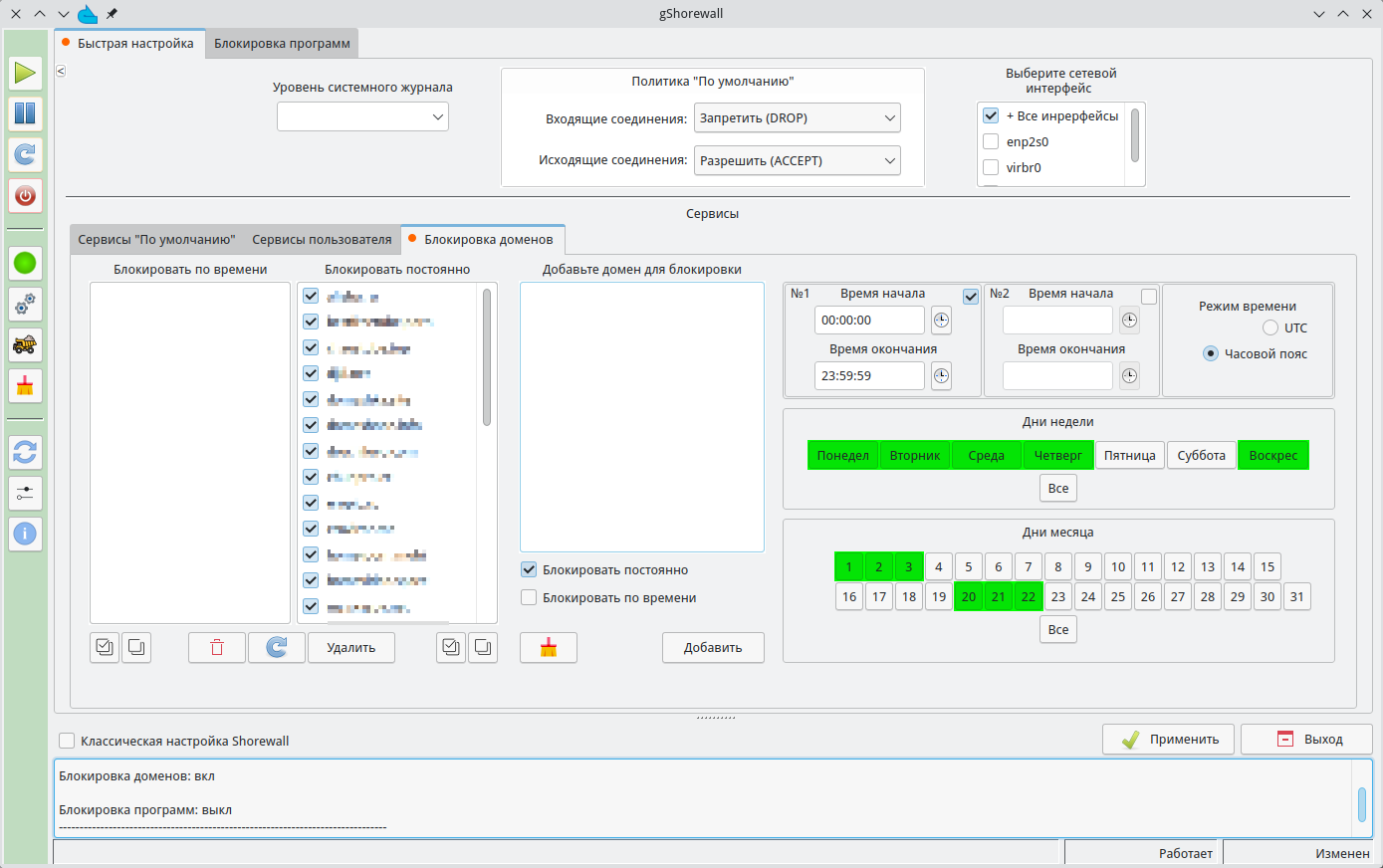Select the UTC time mode radio button
This screenshot has width=1383, height=868.
(x=1270, y=327)
